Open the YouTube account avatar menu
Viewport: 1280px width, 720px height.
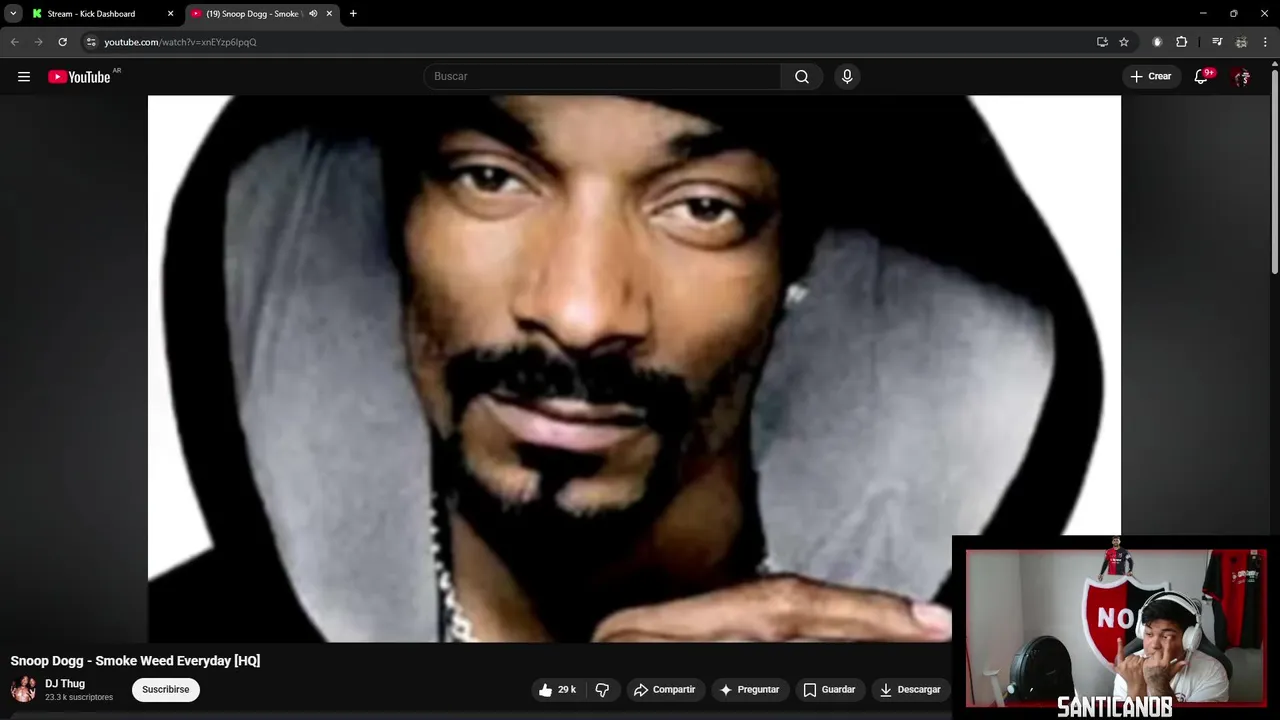(x=1242, y=76)
